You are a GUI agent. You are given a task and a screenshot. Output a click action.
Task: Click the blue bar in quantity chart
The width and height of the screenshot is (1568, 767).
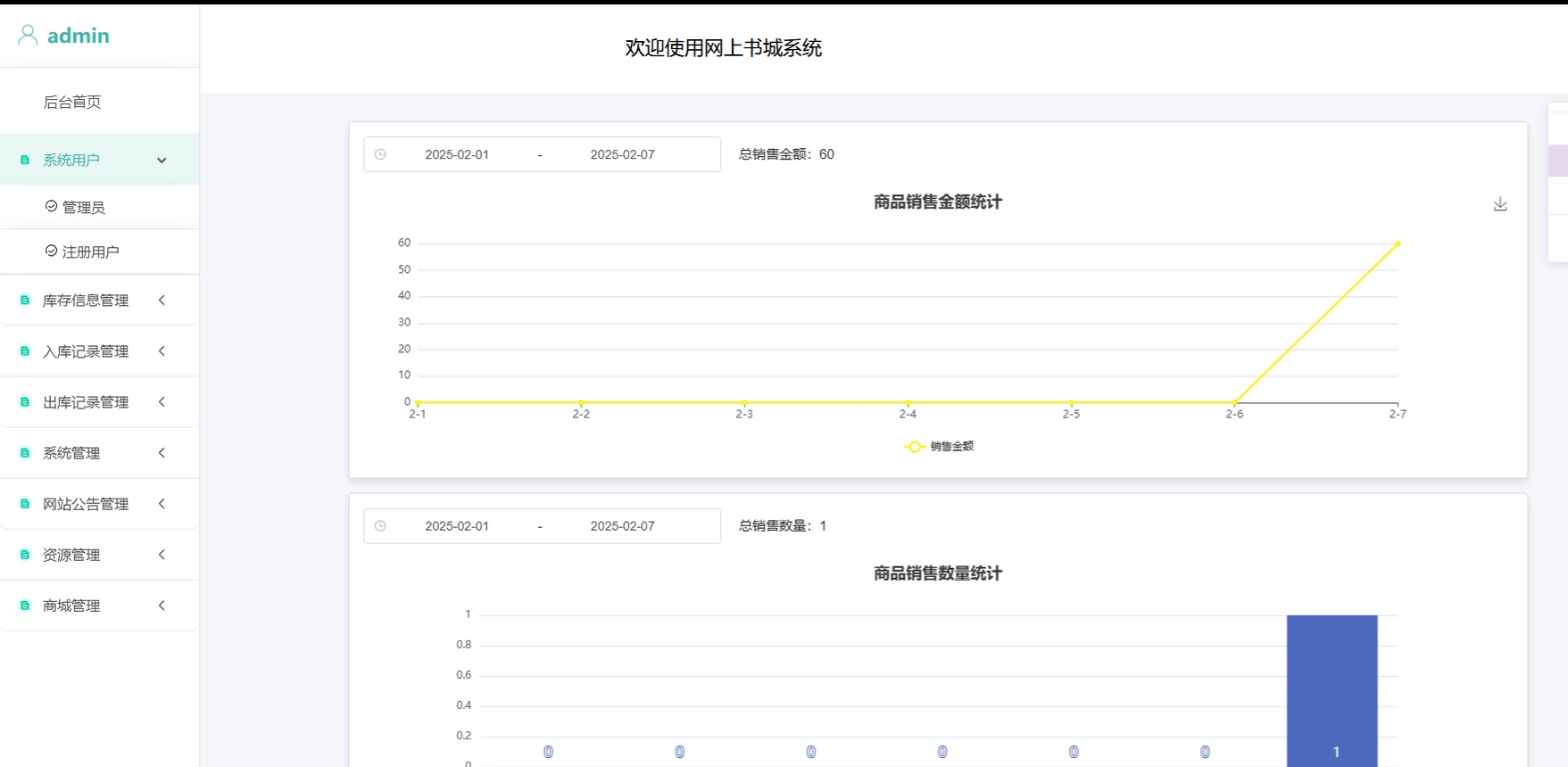point(1332,690)
